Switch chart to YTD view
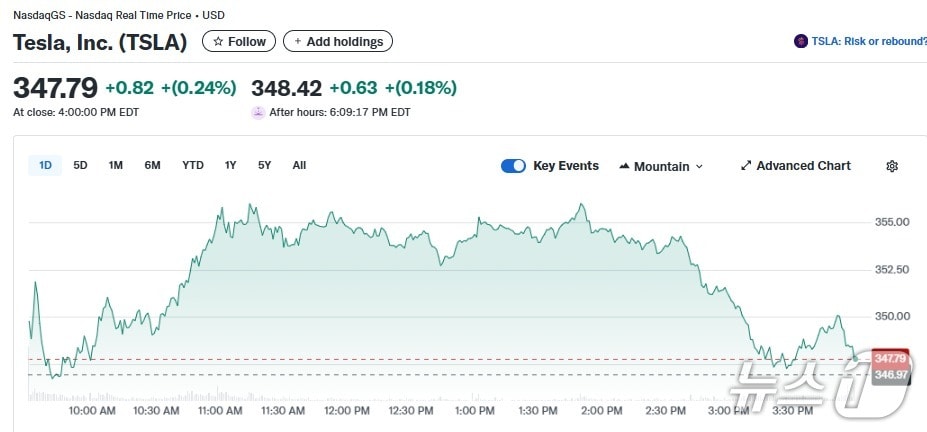This screenshot has width=927, height=432. pos(192,165)
